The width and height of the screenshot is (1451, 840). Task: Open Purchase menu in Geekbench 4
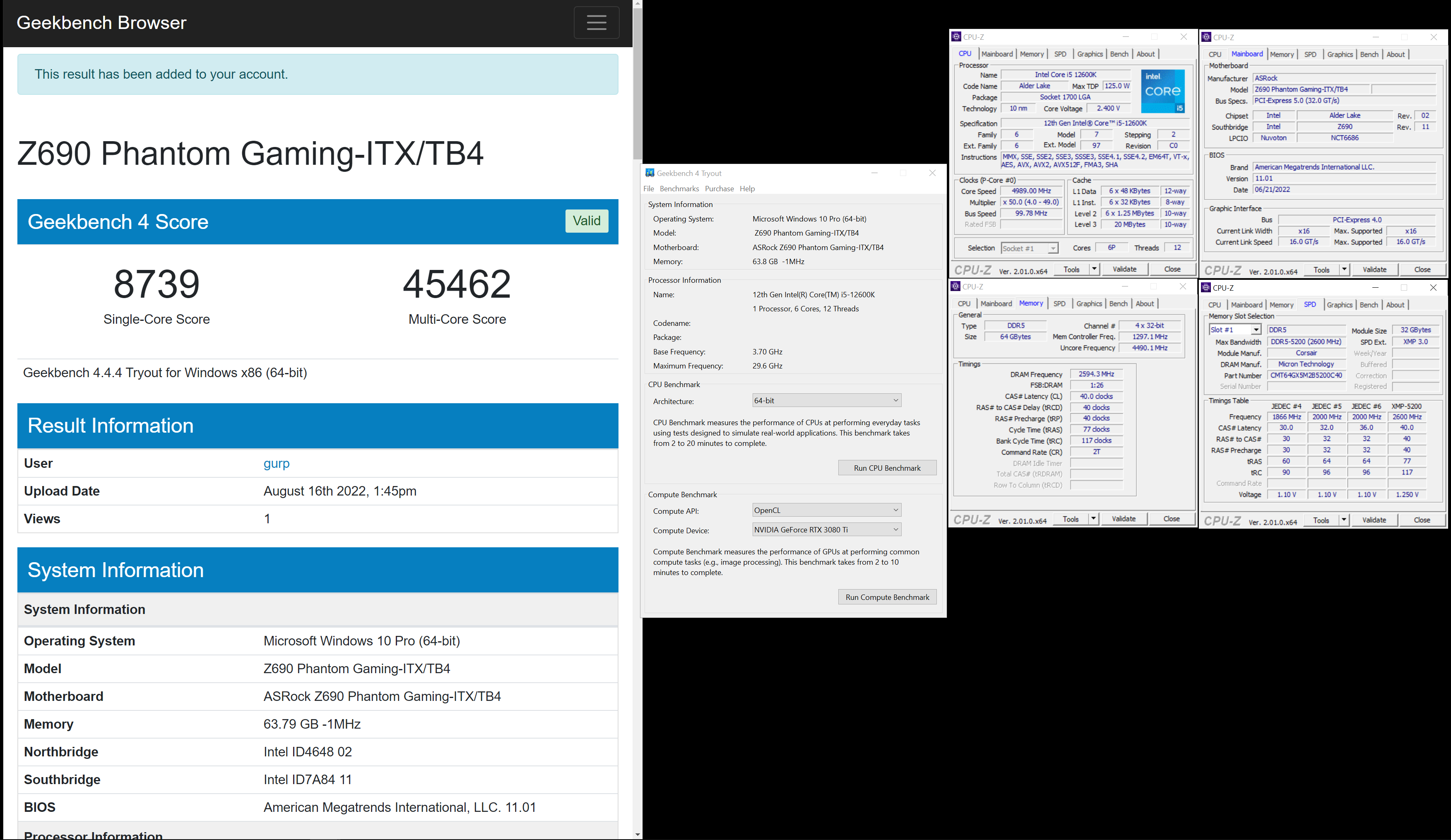click(719, 189)
